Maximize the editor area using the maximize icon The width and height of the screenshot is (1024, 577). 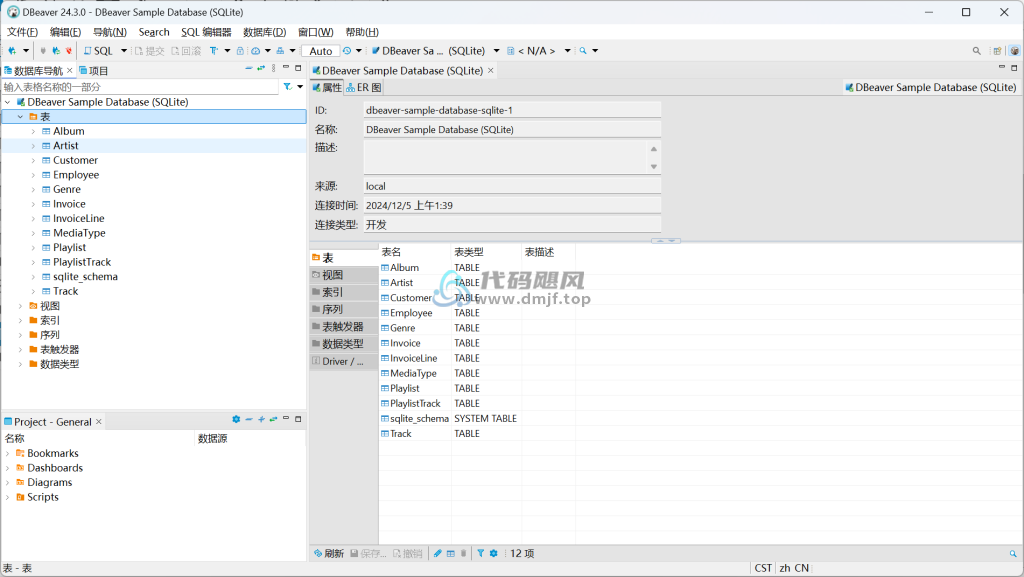coord(1014,68)
